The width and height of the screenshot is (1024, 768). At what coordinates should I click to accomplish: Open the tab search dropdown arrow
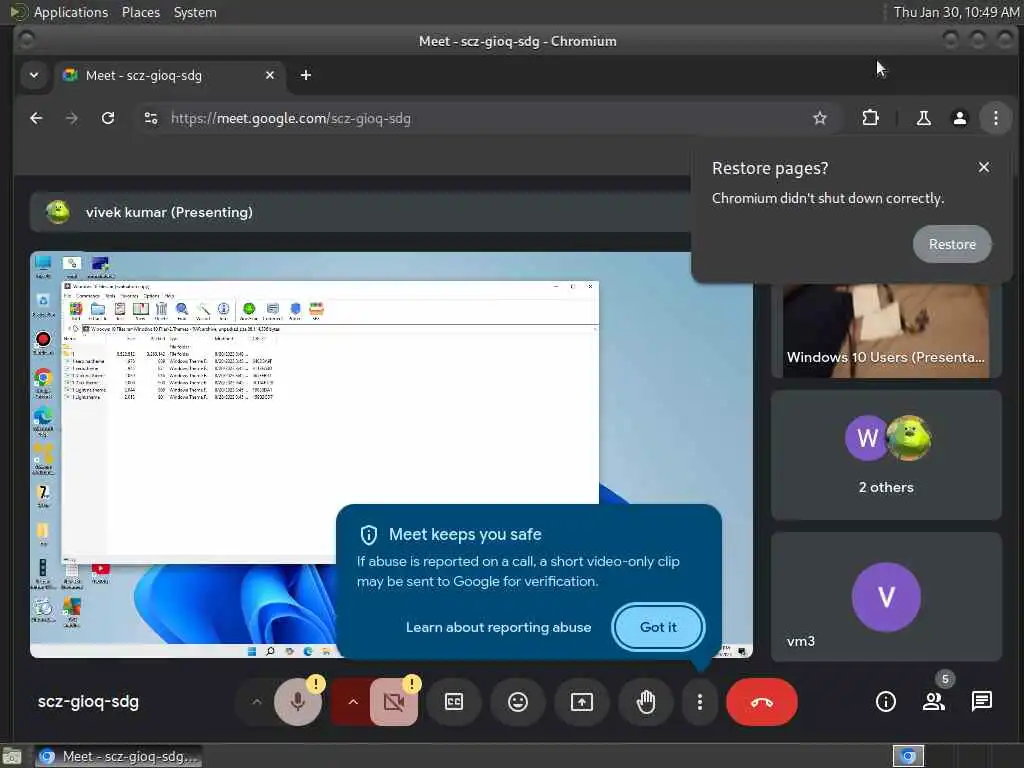34,75
